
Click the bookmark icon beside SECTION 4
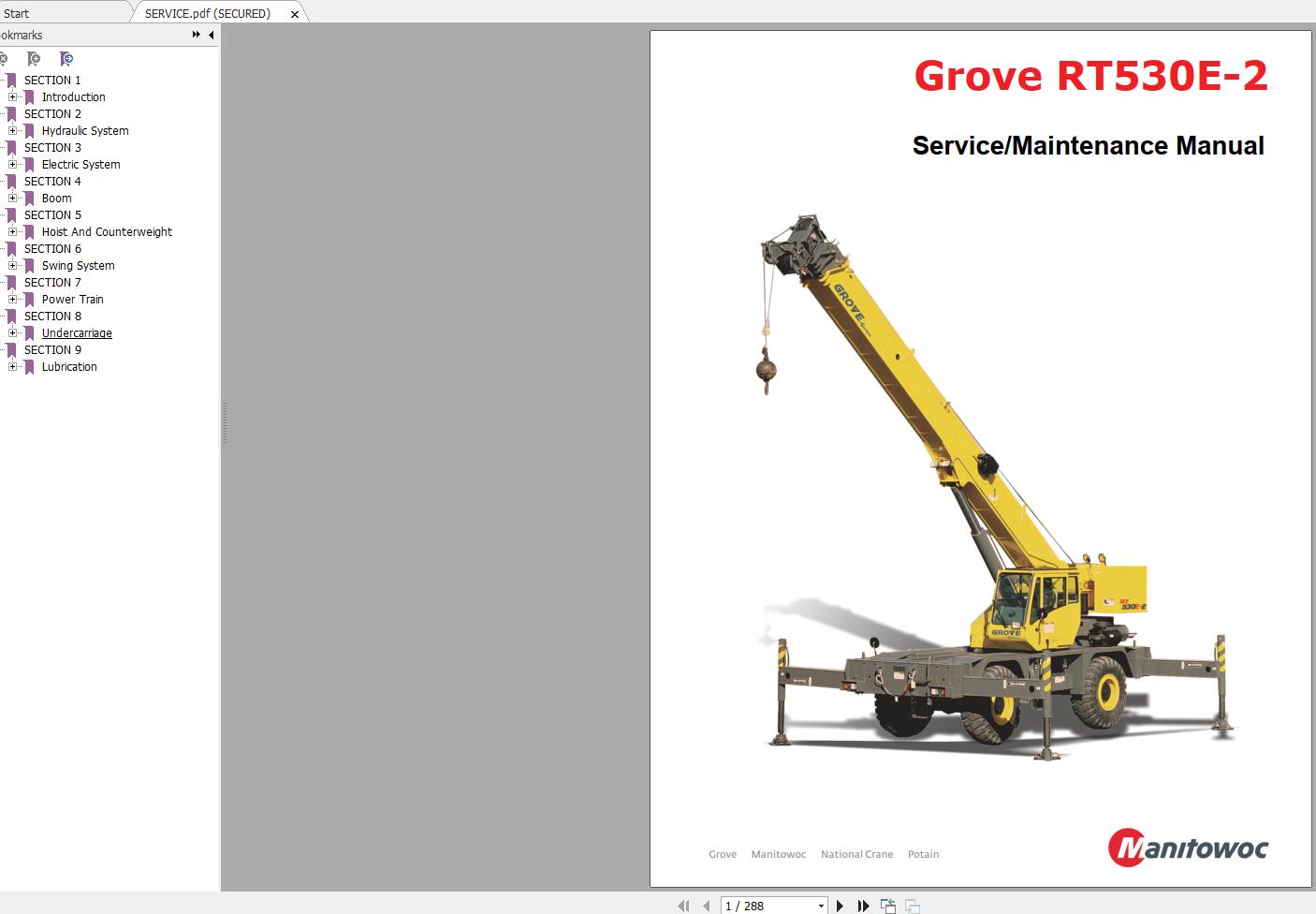coord(11,182)
